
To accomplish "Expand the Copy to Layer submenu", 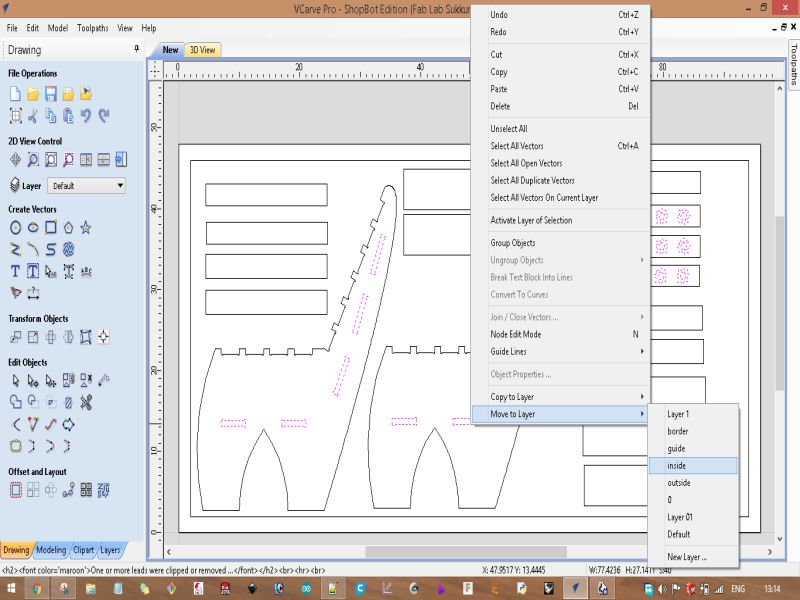I will tap(561, 397).
